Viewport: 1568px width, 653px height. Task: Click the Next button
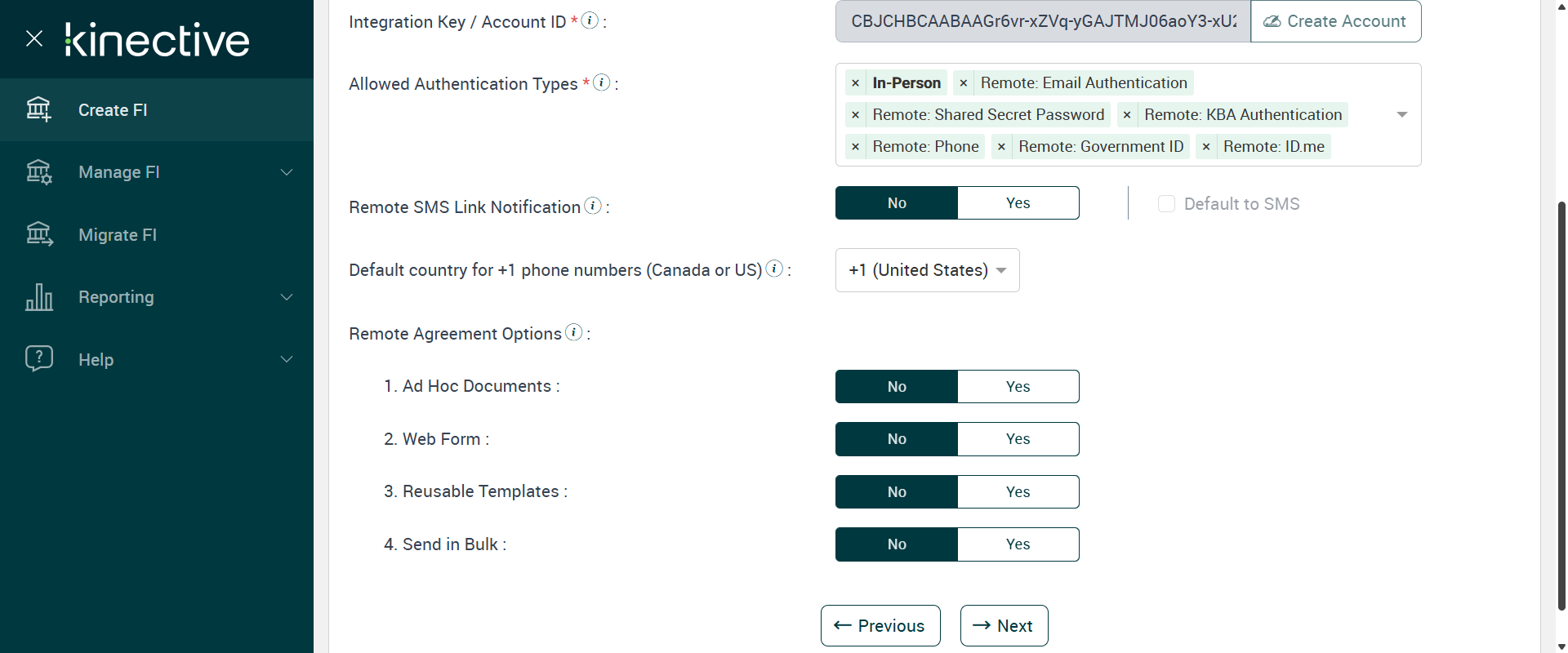click(x=1004, y=626)
